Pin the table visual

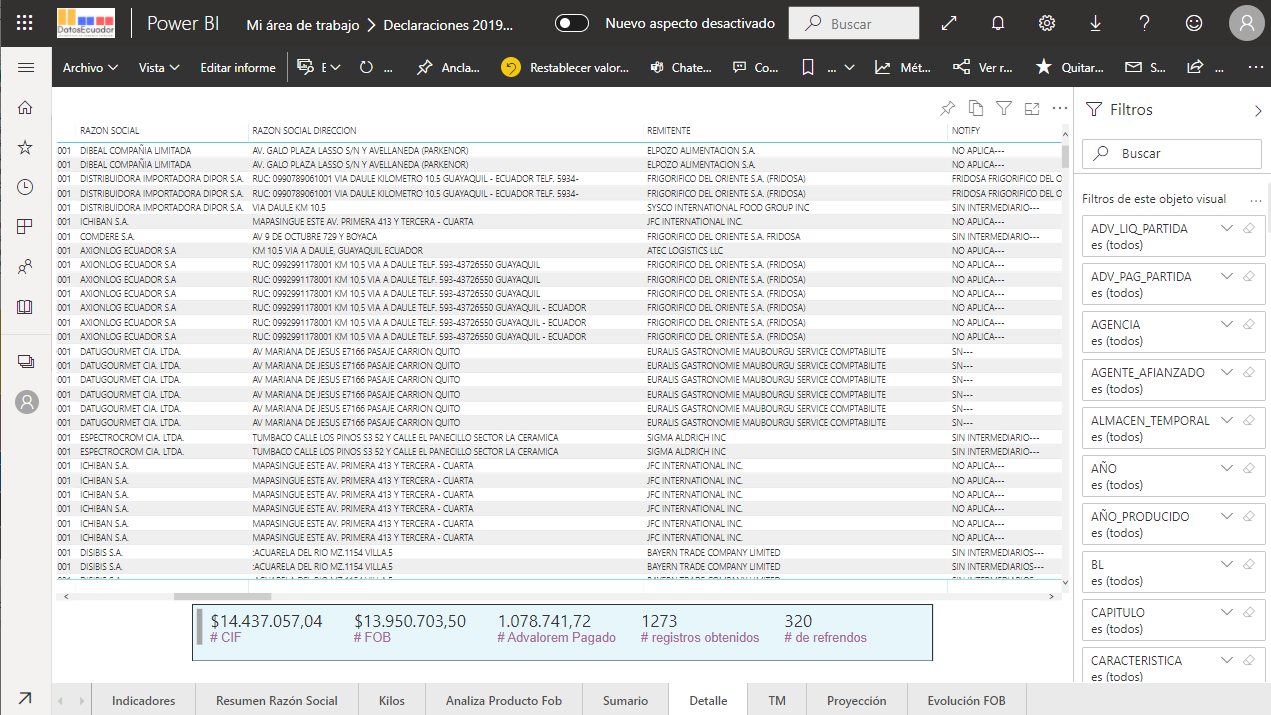pos(948,108)
